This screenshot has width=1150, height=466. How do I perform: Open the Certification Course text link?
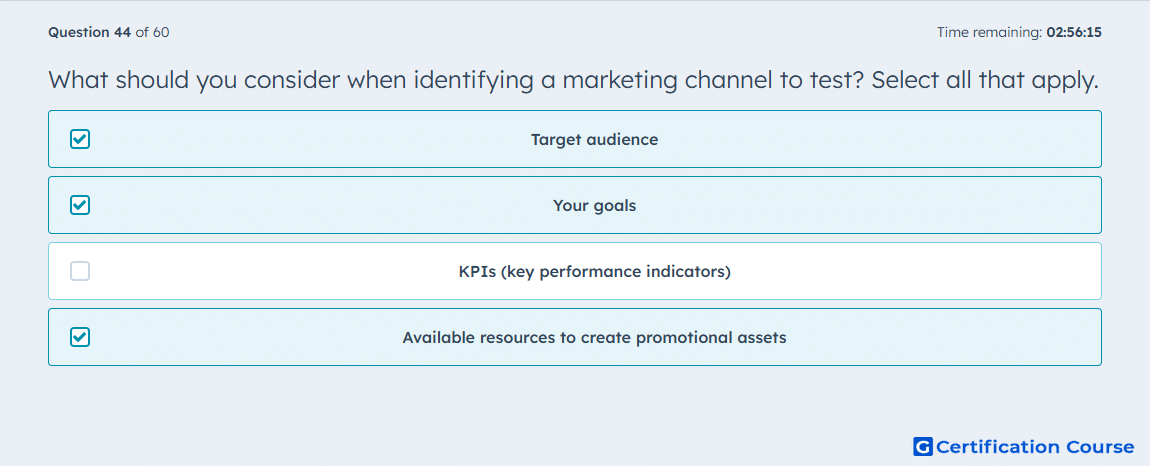point(1035,446)
